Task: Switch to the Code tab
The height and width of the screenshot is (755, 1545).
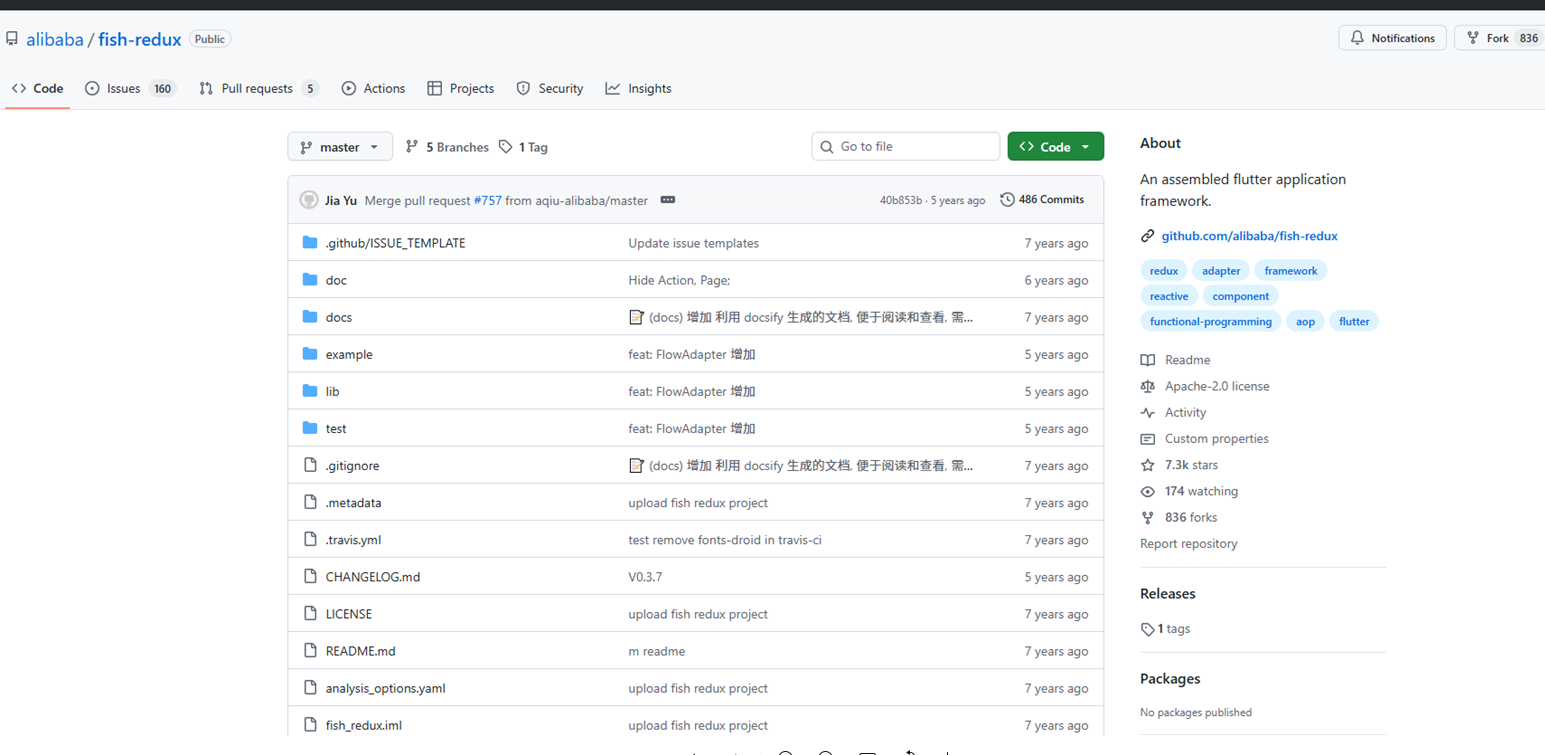Action: coord(38,88)
